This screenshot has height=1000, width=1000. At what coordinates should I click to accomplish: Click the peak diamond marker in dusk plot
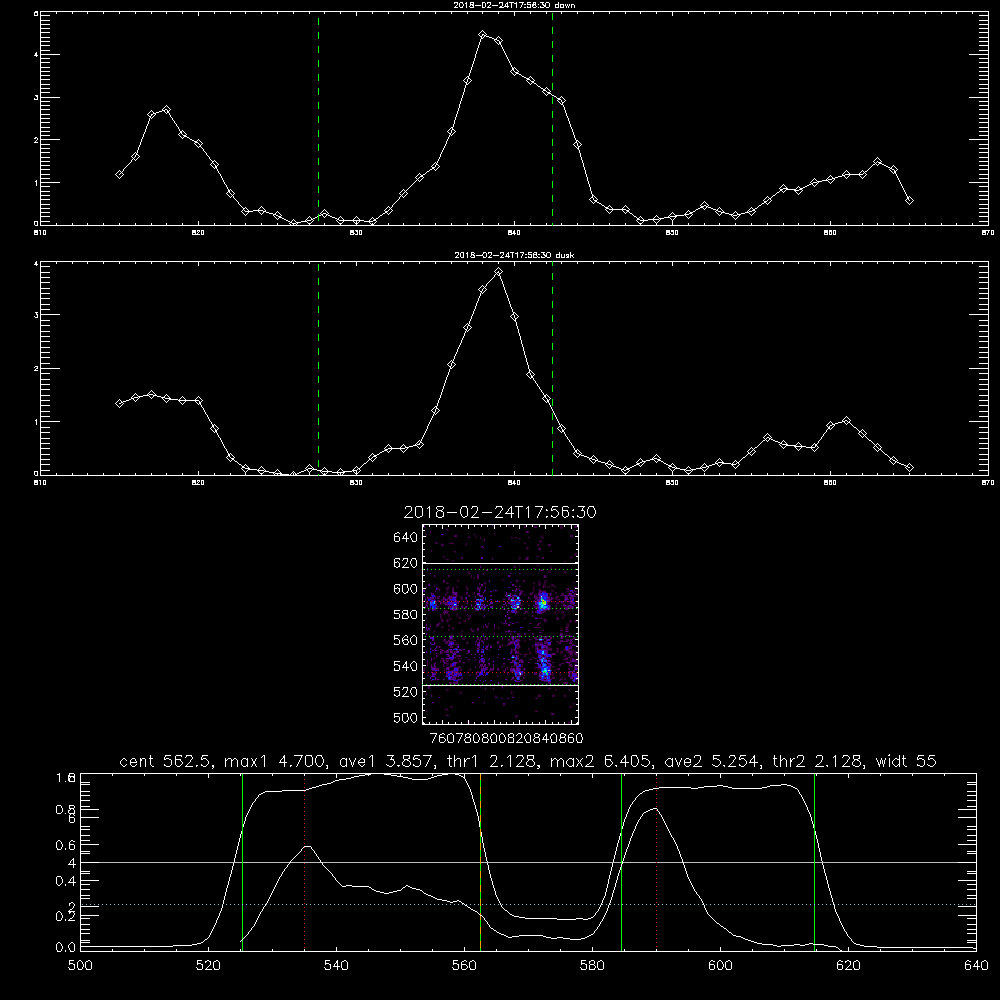pos(499,272)
